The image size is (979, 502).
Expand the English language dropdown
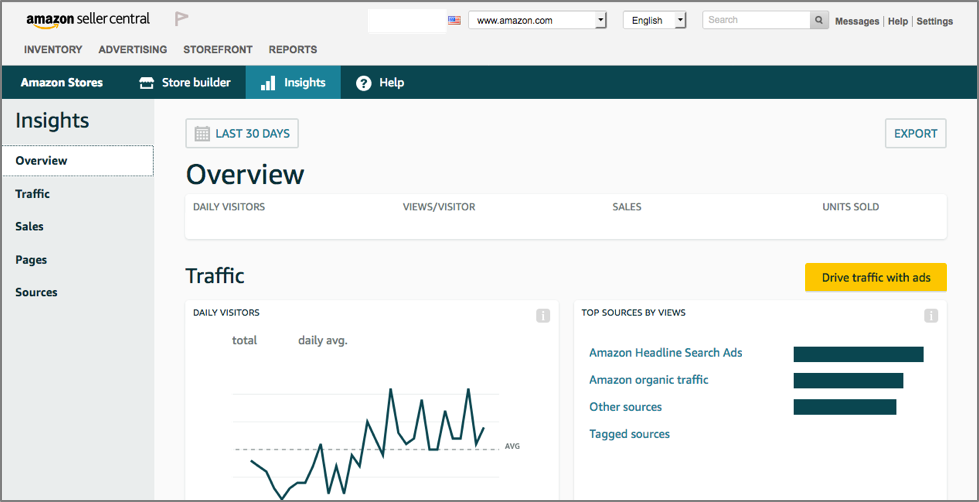[654, 20]
